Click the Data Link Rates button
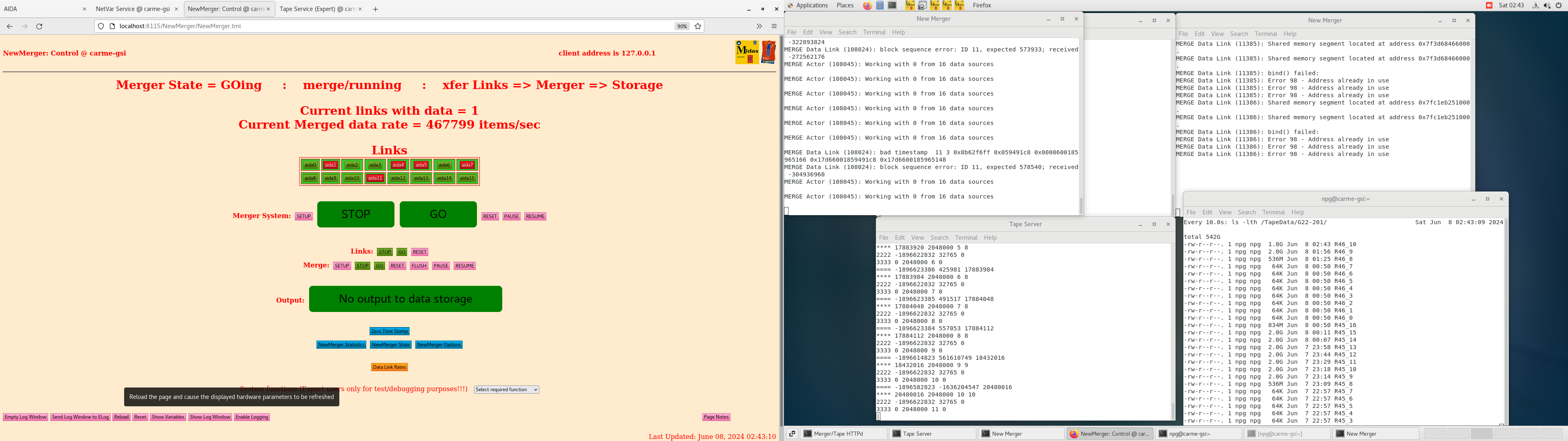The height and width of the screenshot is (441, 1568). coord(390,367)
